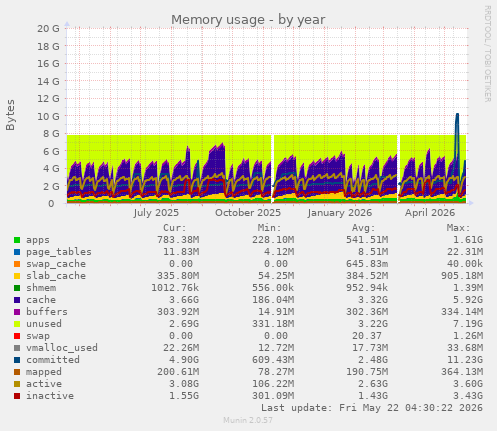Click the dark green shmem legend swatch
This screenshot has height=431, width=497.
click(x=17, y=288)
